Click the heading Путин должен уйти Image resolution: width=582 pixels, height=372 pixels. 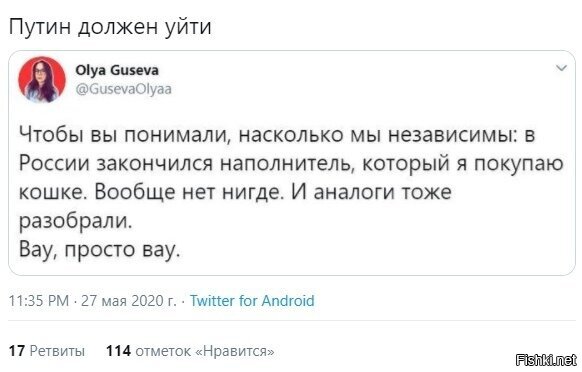pos(110,27)
